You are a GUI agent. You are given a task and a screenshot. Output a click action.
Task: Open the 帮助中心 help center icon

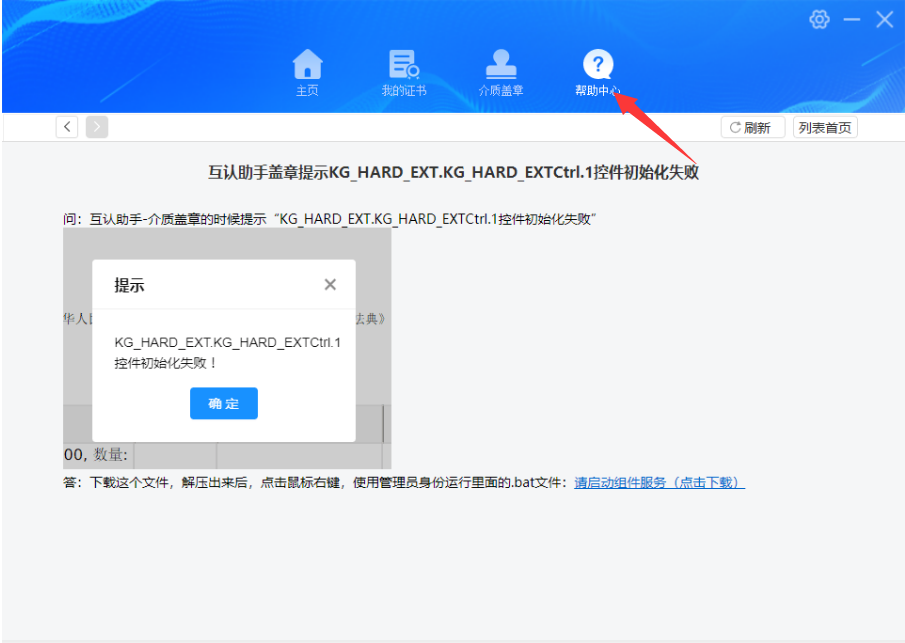pyautogui.click(x=597, y=63)
